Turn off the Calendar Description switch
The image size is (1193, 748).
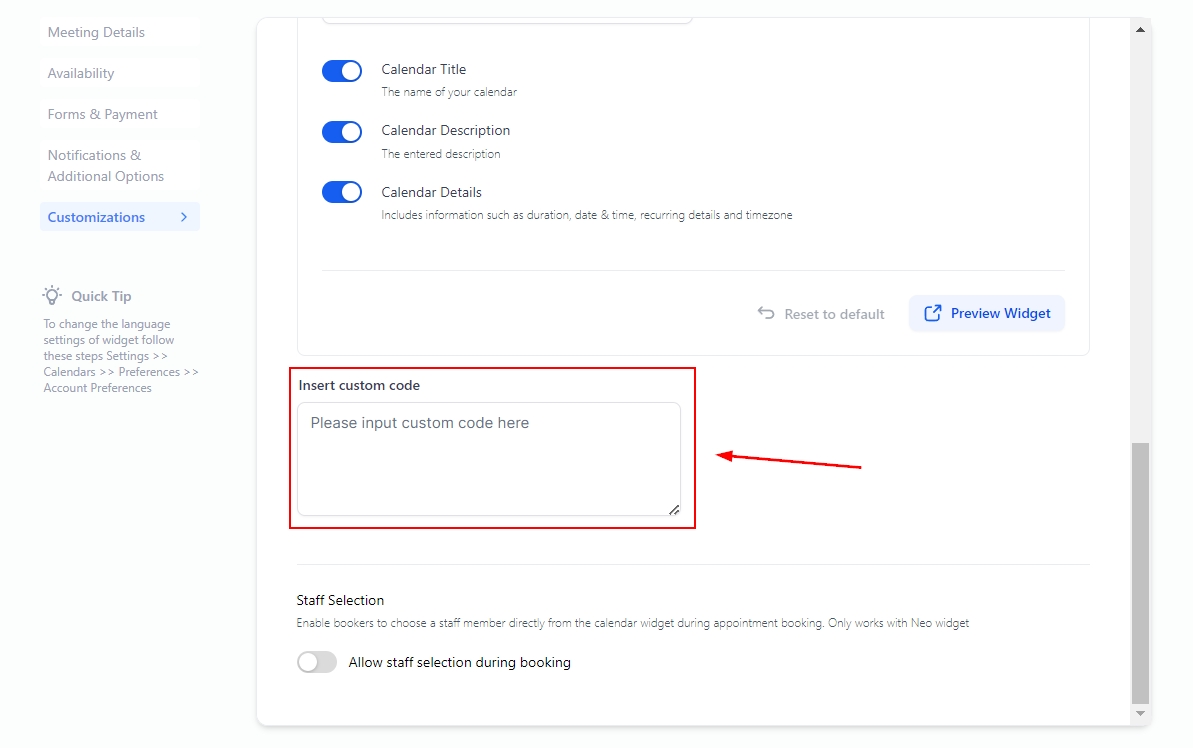(342, 132)
